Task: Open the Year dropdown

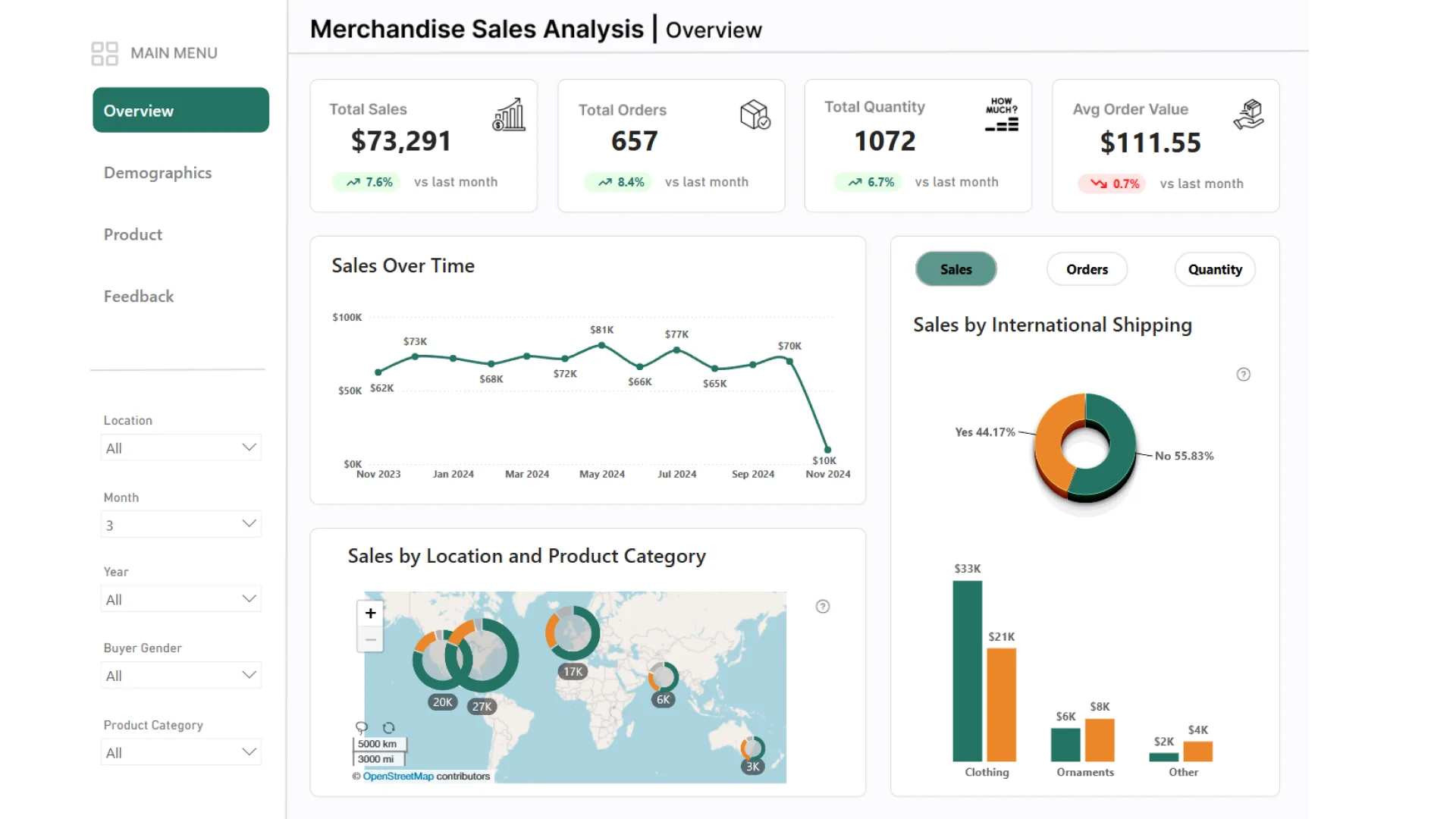Action: pos(181,599)
